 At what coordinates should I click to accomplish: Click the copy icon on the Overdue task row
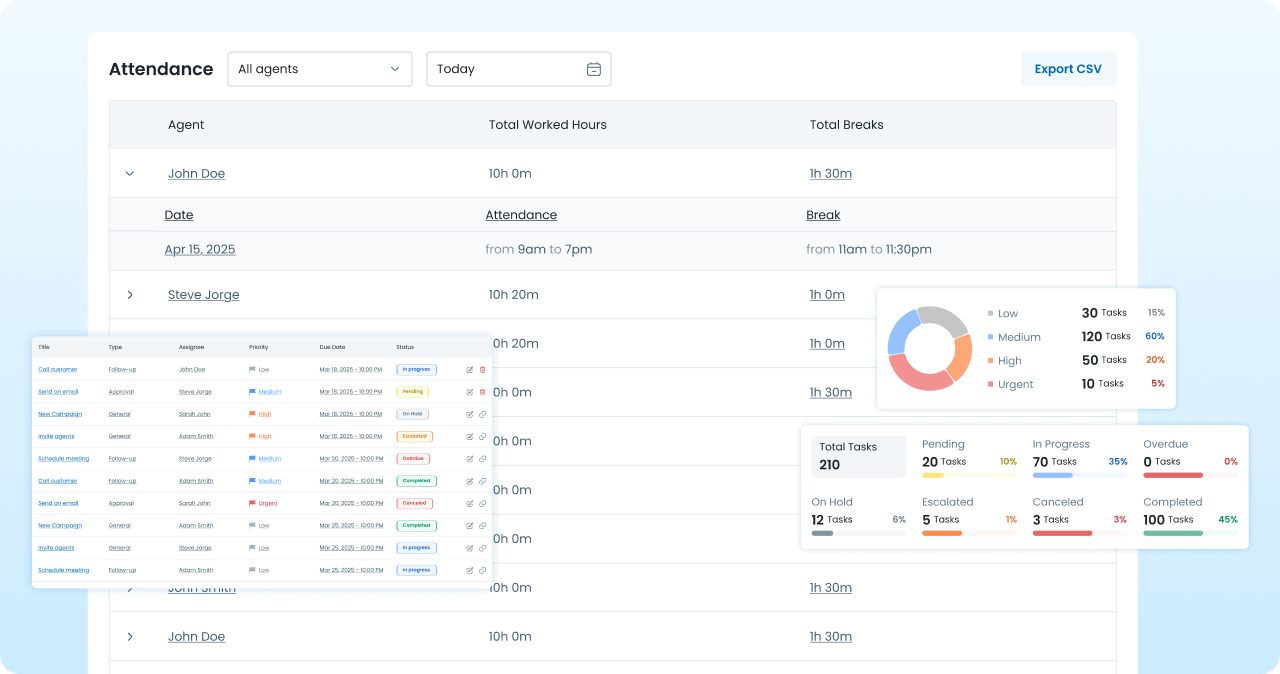482,459
